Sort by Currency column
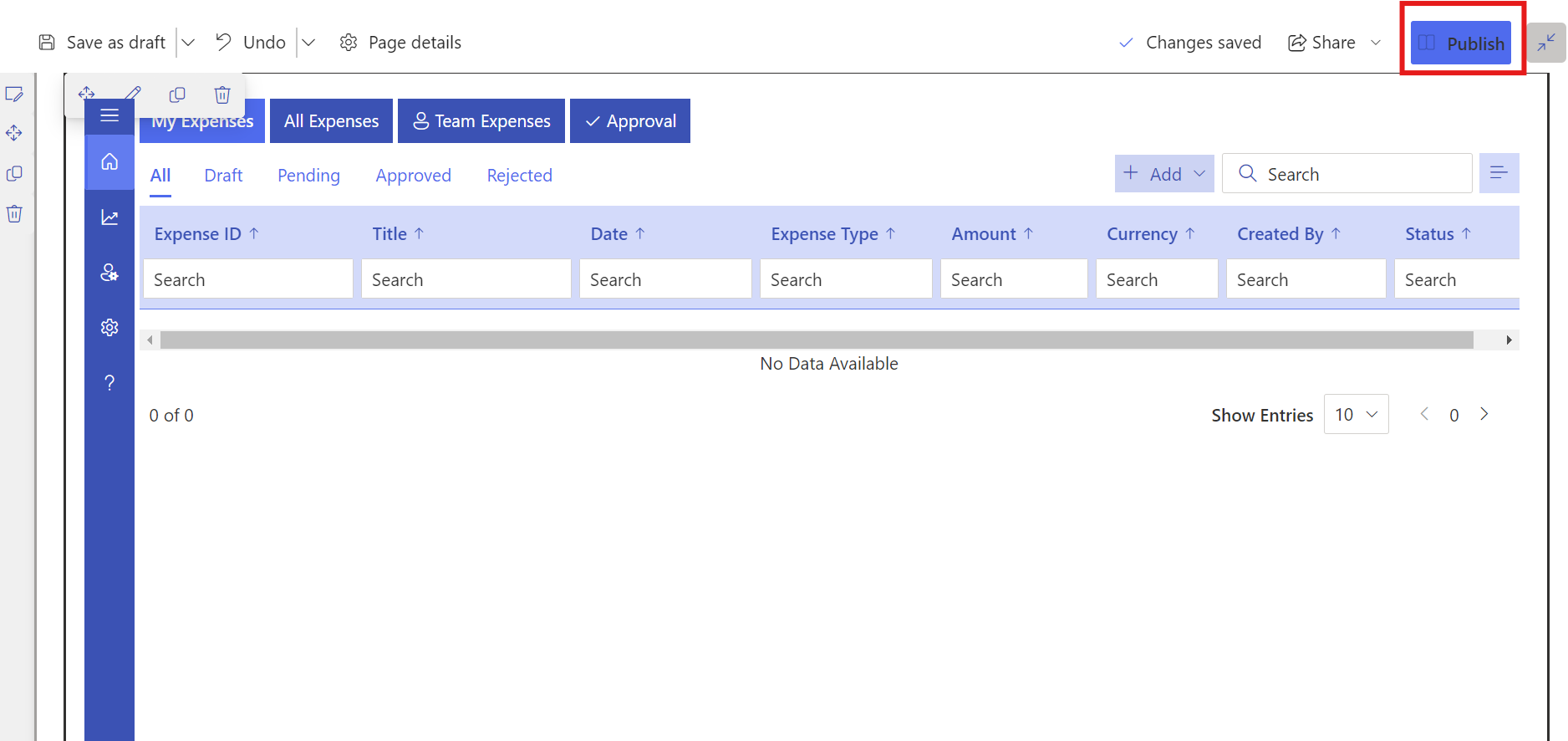1568x741 pixels. pos(1151,234)
